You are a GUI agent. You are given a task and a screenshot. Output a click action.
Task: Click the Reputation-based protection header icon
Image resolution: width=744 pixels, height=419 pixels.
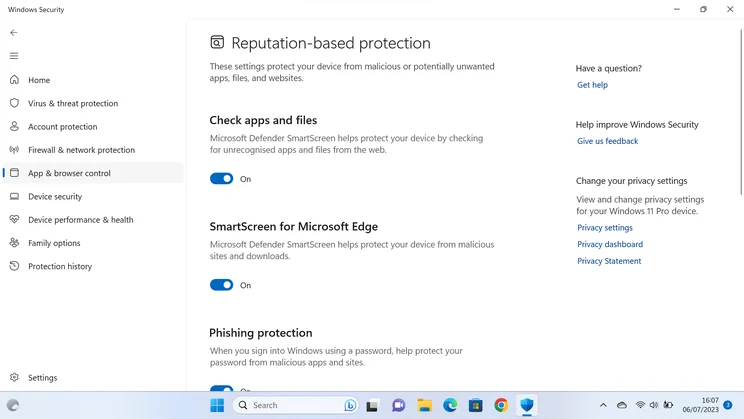pos(217,42)
